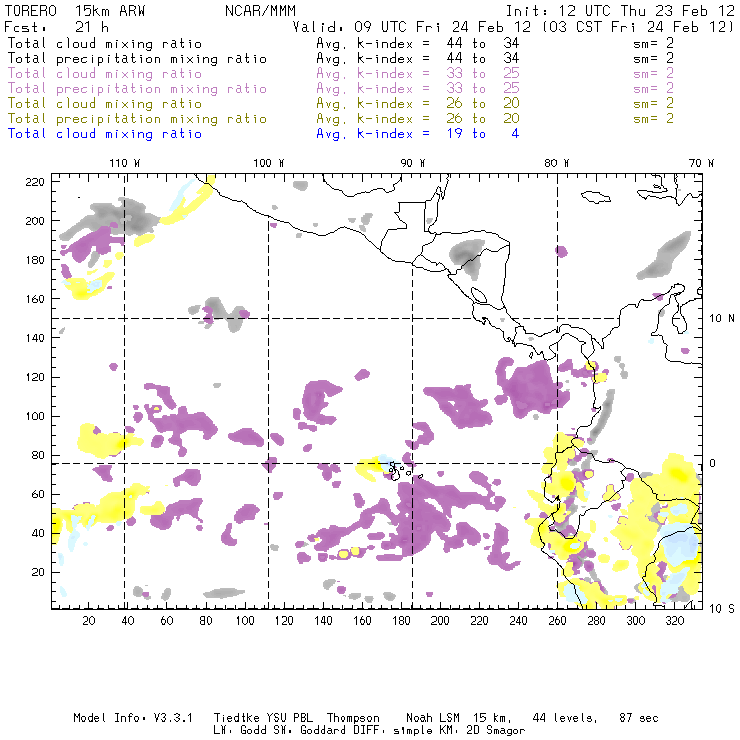The height and width of the screenshot is (740, 740).
Task: Select '60' on the vertical axis
Action: tap(38, 494)
